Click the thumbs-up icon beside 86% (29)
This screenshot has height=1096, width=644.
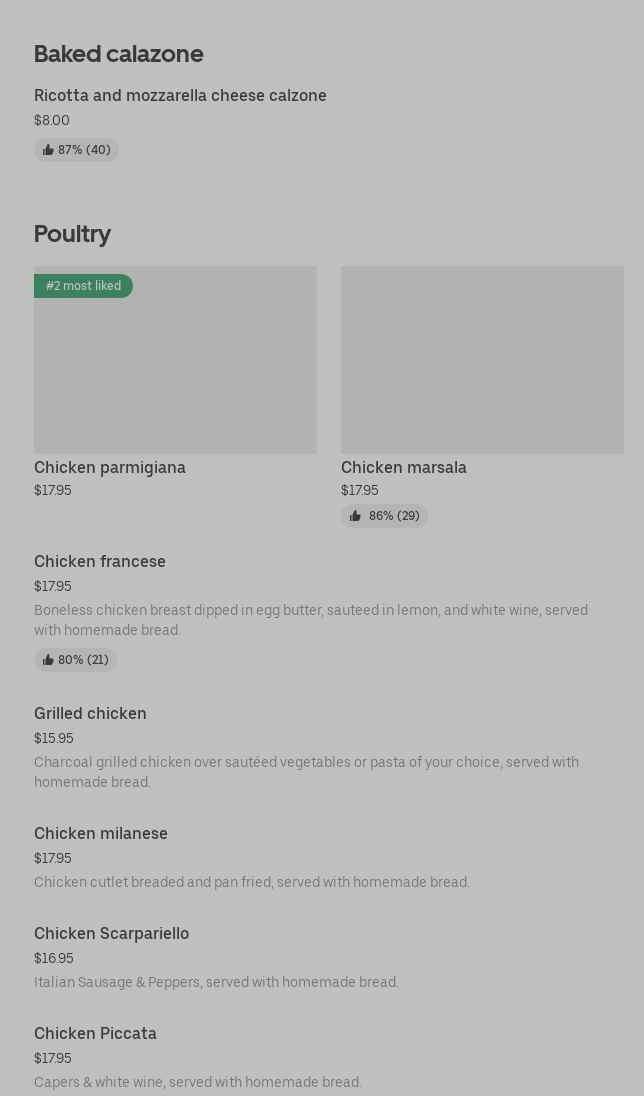tap(355, 516)
